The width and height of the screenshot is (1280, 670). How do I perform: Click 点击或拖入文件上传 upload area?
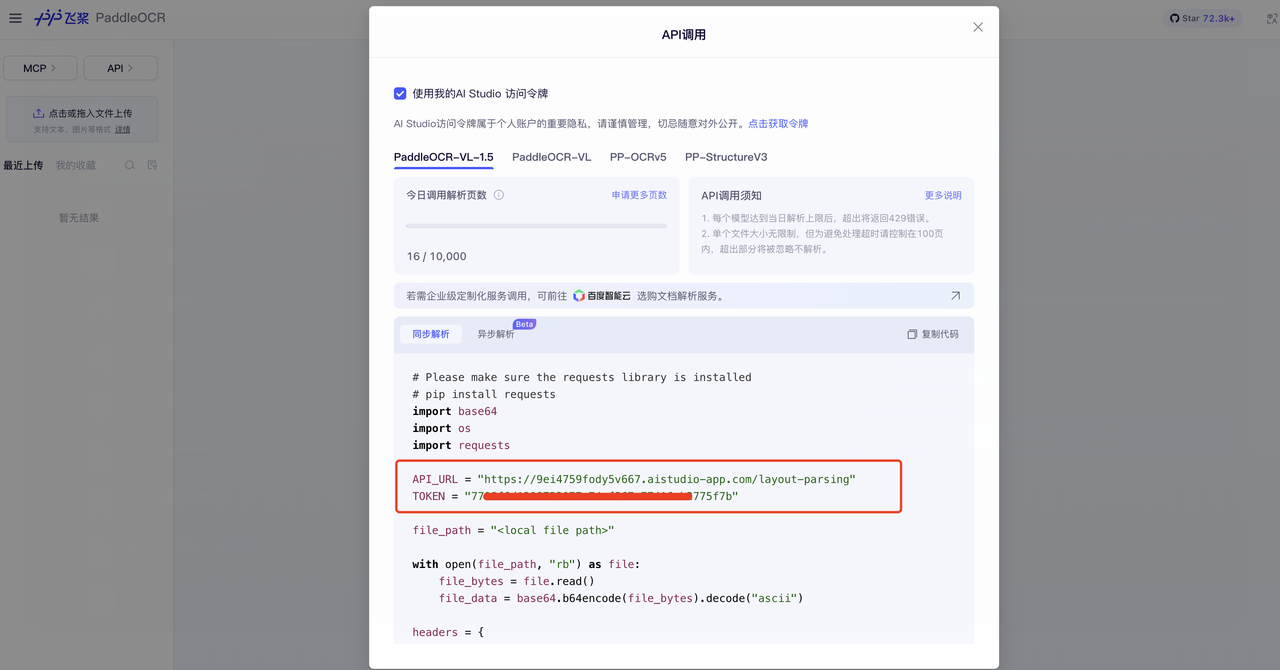point(82,119)
